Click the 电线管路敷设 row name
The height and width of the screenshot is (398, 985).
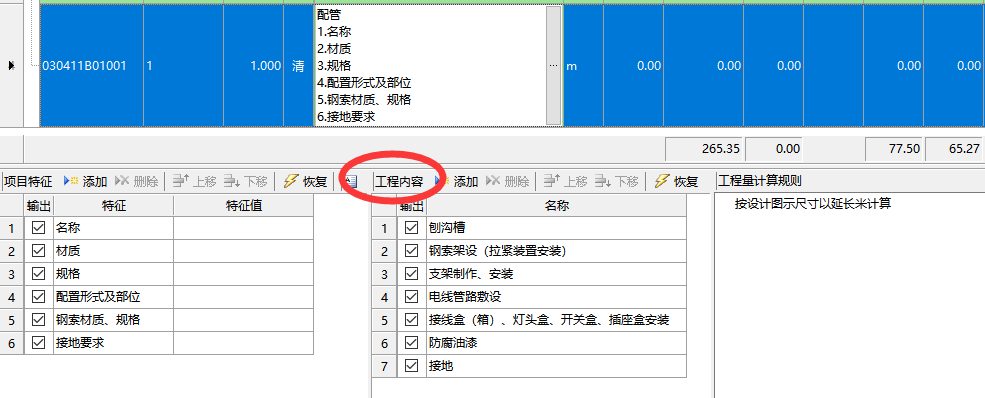(x=465, y=297)
